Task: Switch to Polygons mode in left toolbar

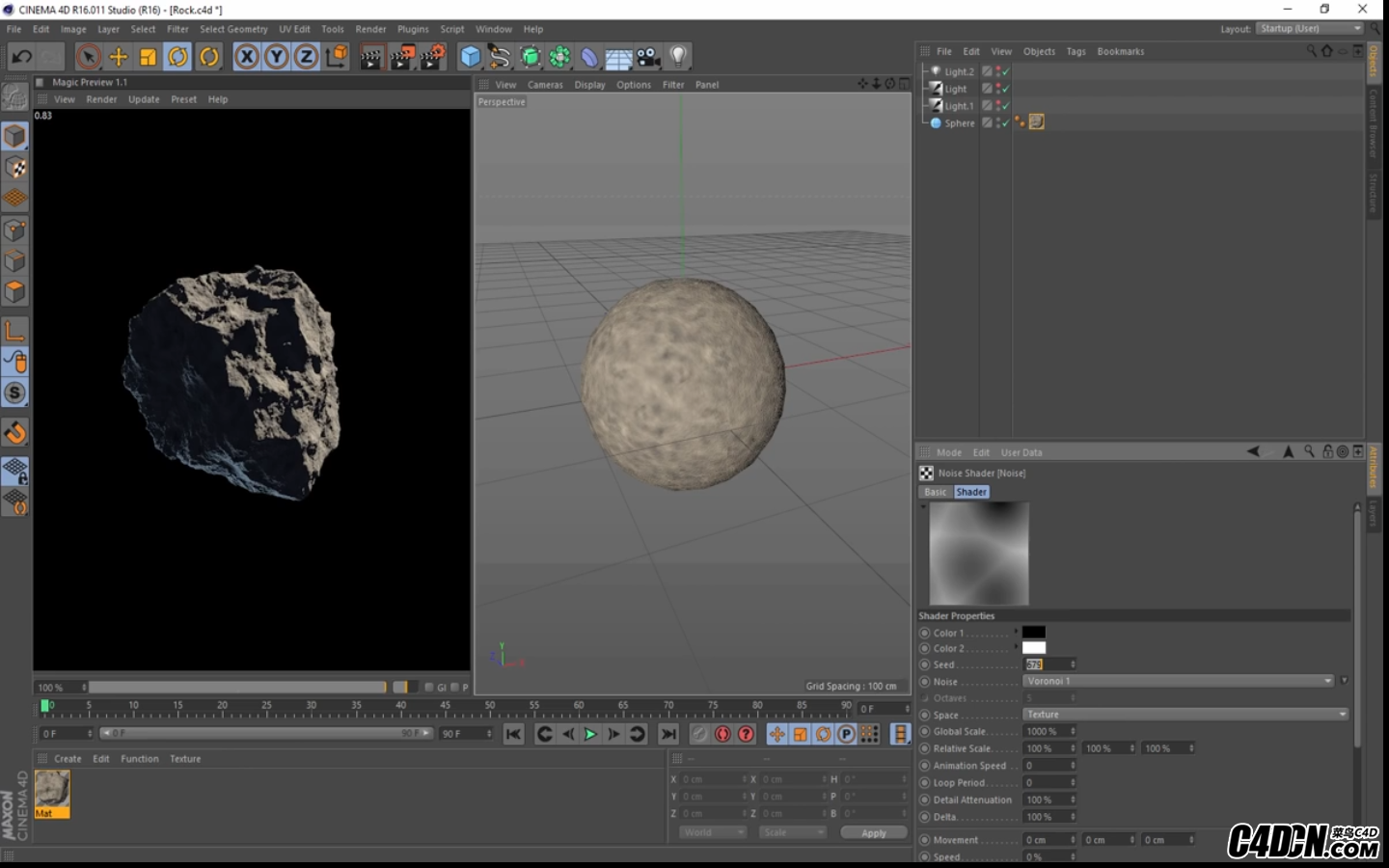Action: coord(14,292)
